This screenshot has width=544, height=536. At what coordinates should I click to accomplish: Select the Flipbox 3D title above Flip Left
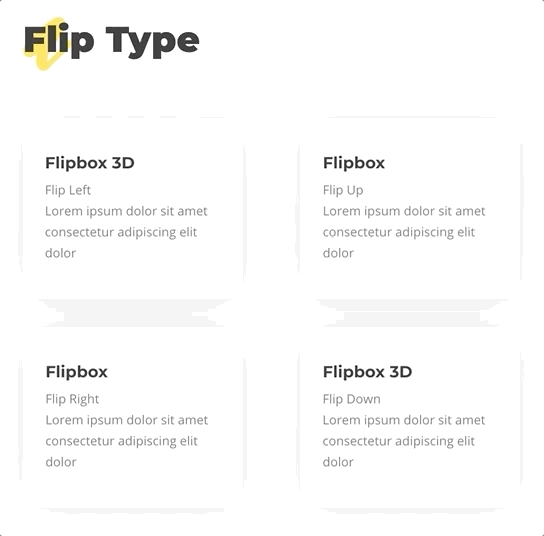pos(90,163)
